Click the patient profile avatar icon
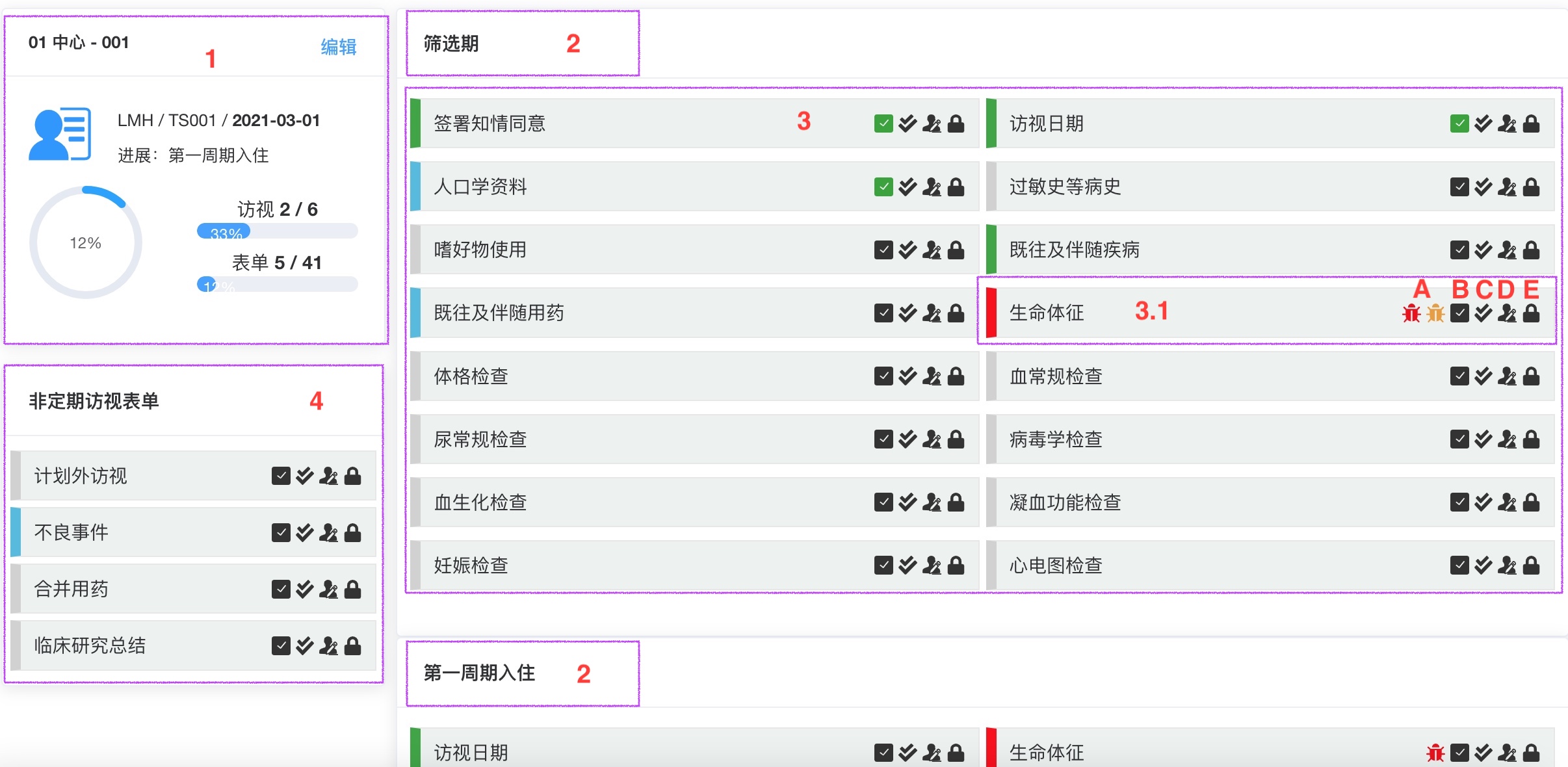The image size is (1568, 767). [60, 134]
